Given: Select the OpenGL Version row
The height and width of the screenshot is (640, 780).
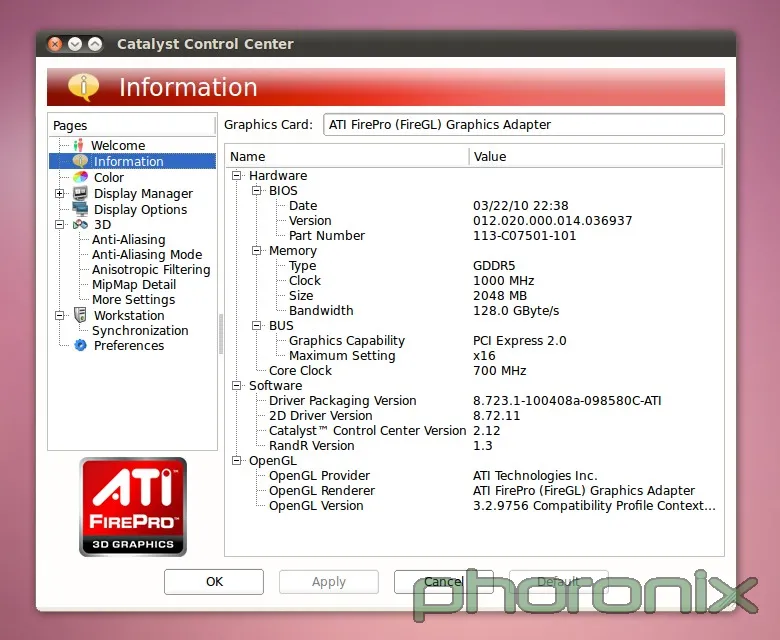Looking at the screenshot, I should click(474, 505).
